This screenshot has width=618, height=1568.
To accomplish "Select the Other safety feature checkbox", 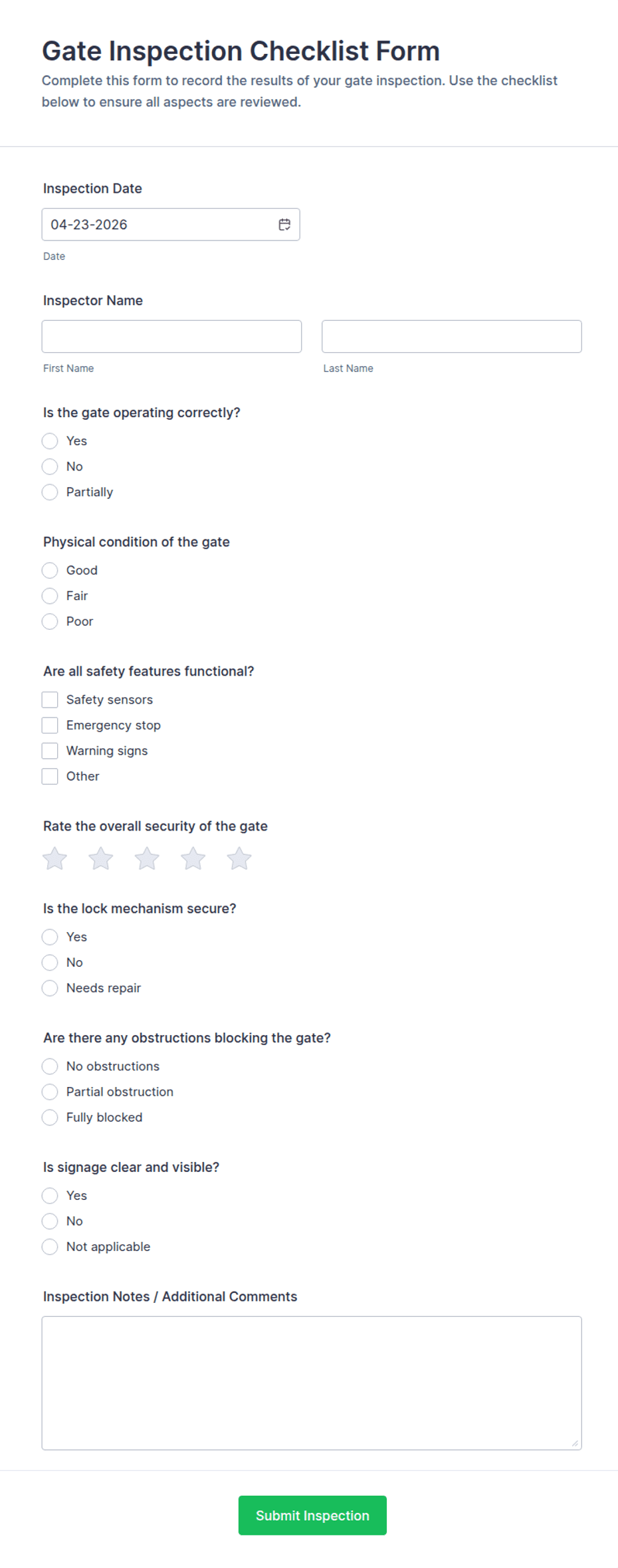I will pyautogui.click(x=50, y=775).
